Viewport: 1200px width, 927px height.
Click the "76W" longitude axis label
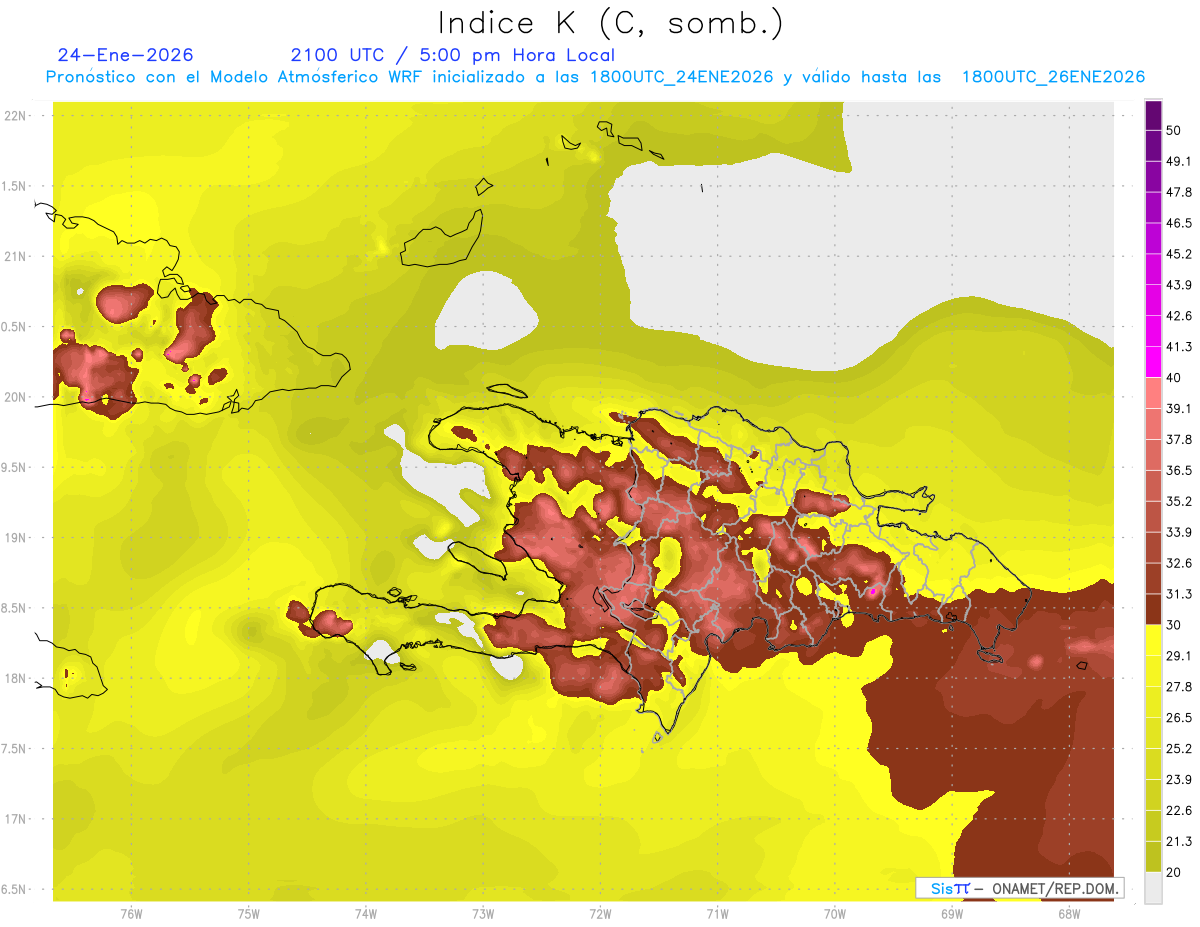point(131,913)
